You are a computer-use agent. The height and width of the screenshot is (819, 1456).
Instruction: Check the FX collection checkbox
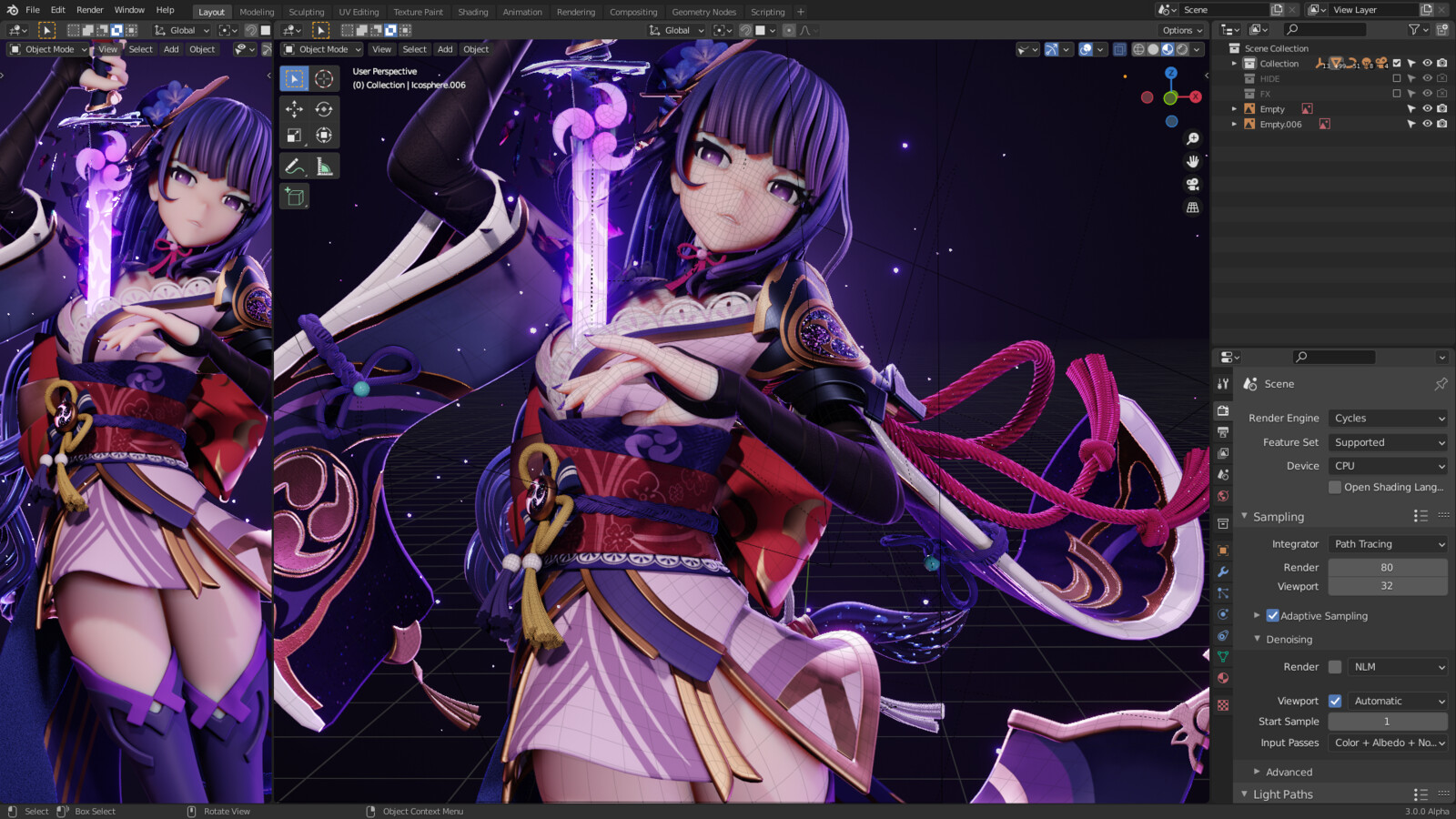click(x=1397, y=94)
